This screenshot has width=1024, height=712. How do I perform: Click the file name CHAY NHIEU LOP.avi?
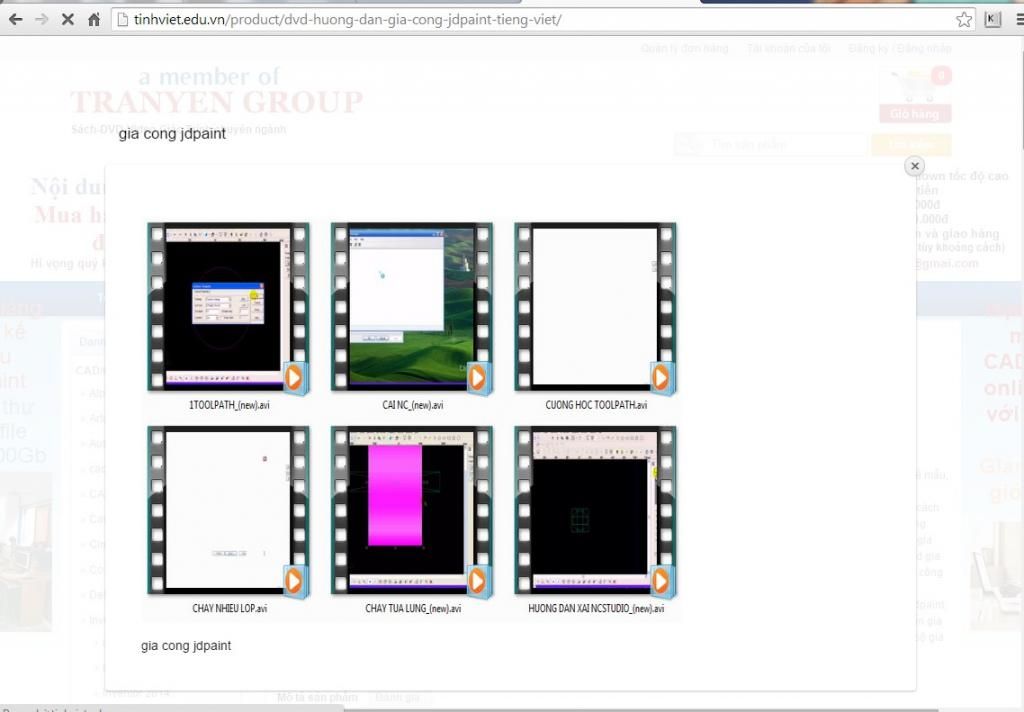click(x=229, y=608)
